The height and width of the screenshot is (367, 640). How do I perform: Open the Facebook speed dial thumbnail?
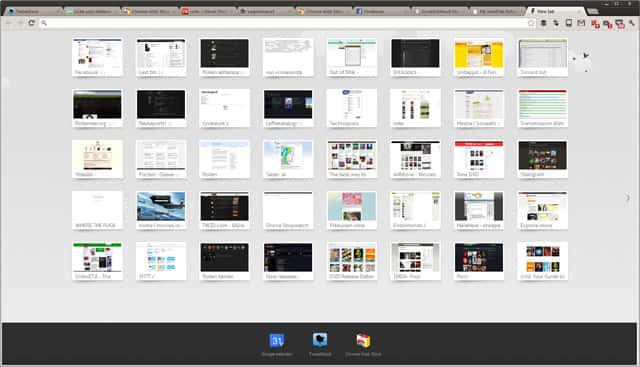(97, 57)
